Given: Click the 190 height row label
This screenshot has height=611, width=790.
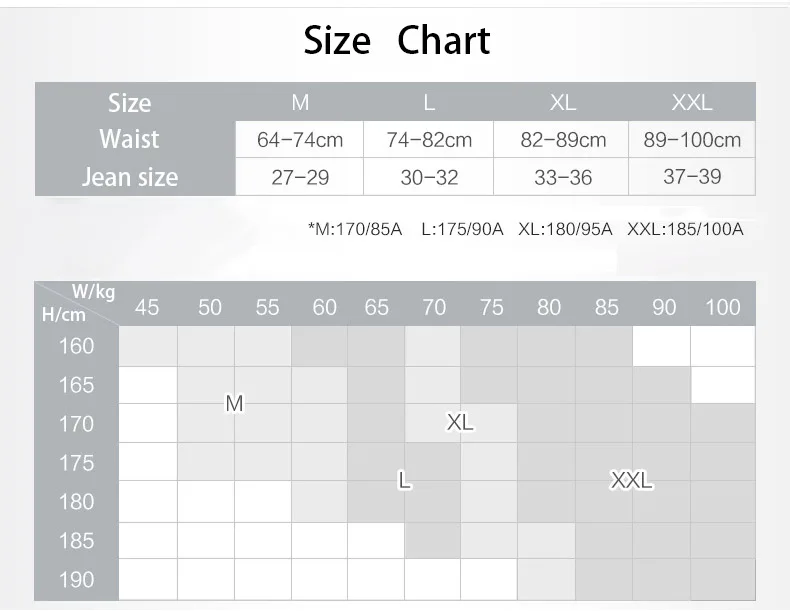Looking at the screenshot, I should coord(77,580).
